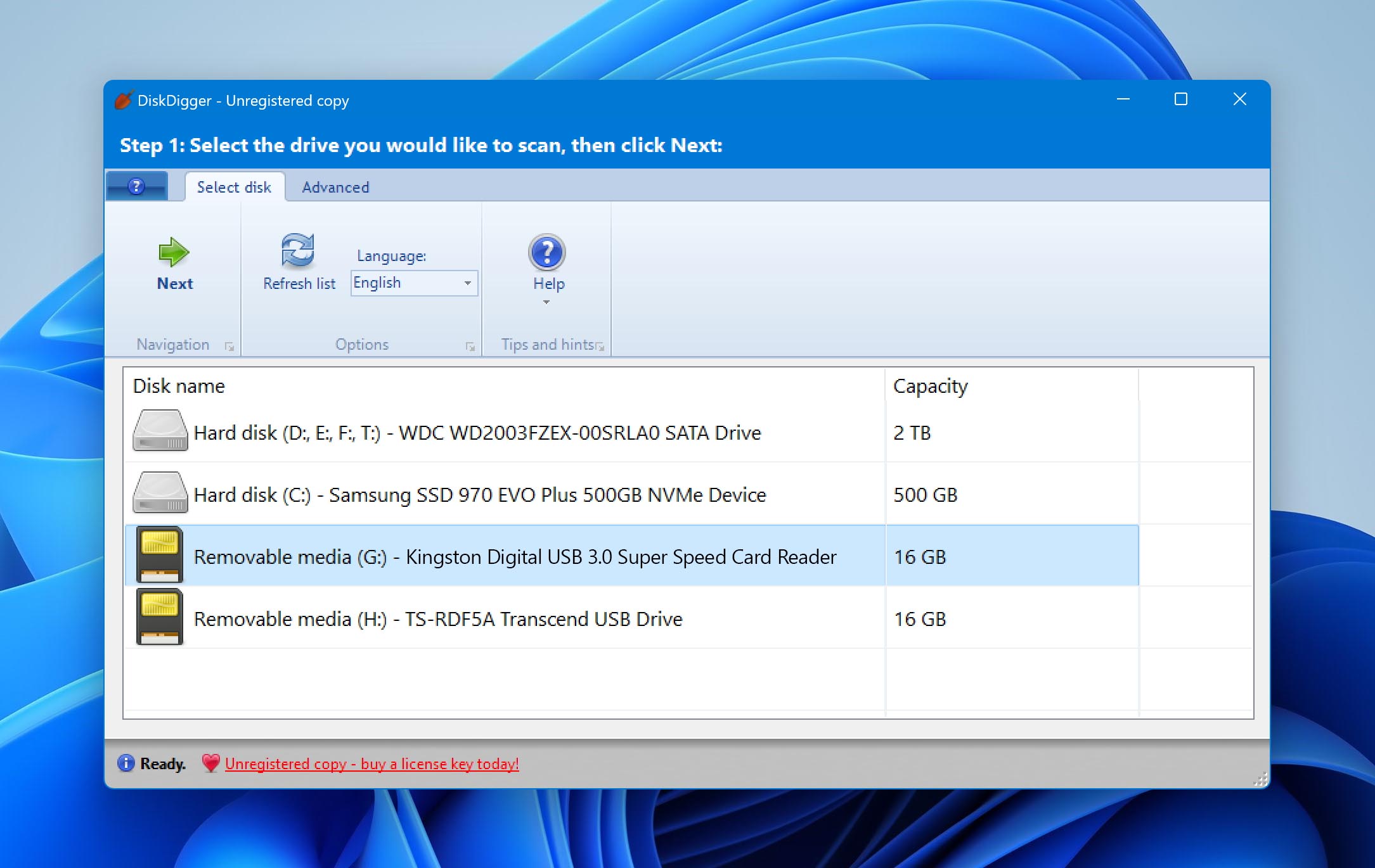Click the Help button label
The image size is (1375, 868).
(x=549, y=284)
